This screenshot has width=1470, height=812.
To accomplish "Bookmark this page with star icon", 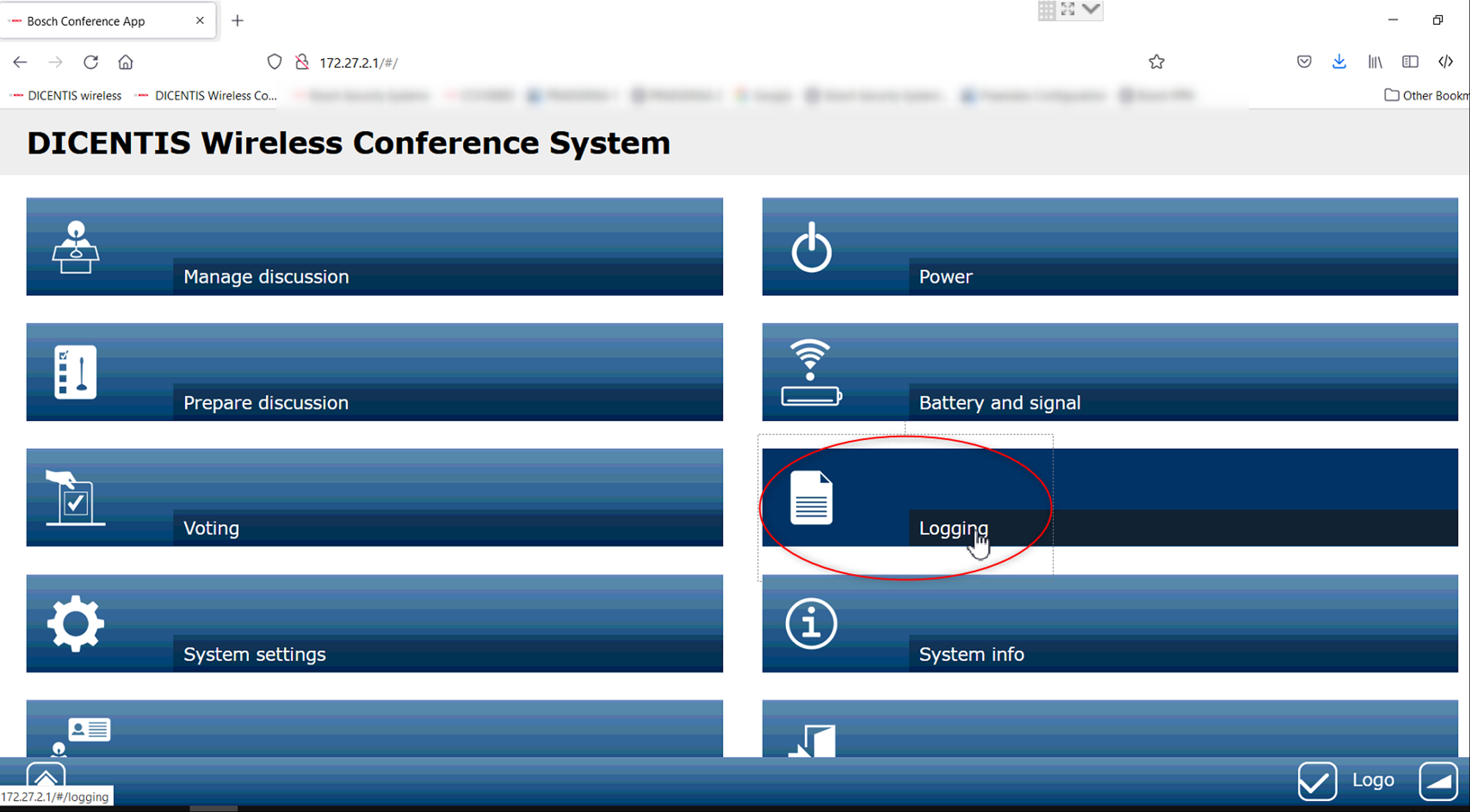I will 1156,62.
